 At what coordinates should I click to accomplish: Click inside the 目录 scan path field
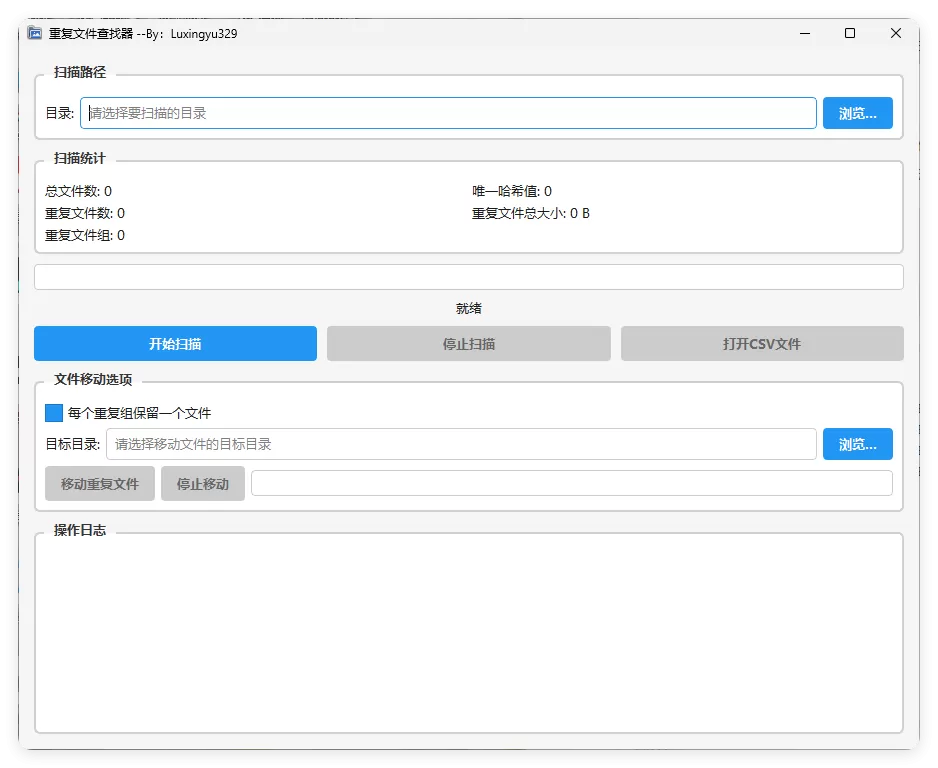coord(448,113)
